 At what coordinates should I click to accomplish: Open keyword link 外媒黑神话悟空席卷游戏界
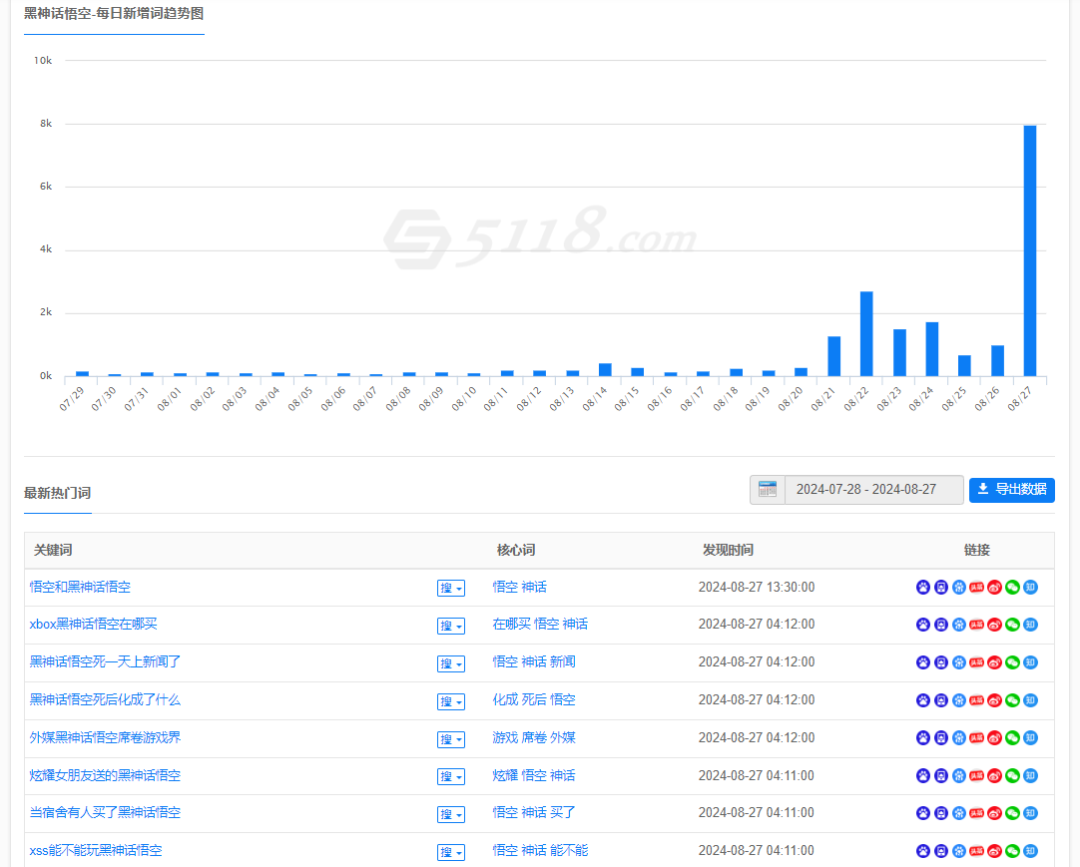(105, 738)
